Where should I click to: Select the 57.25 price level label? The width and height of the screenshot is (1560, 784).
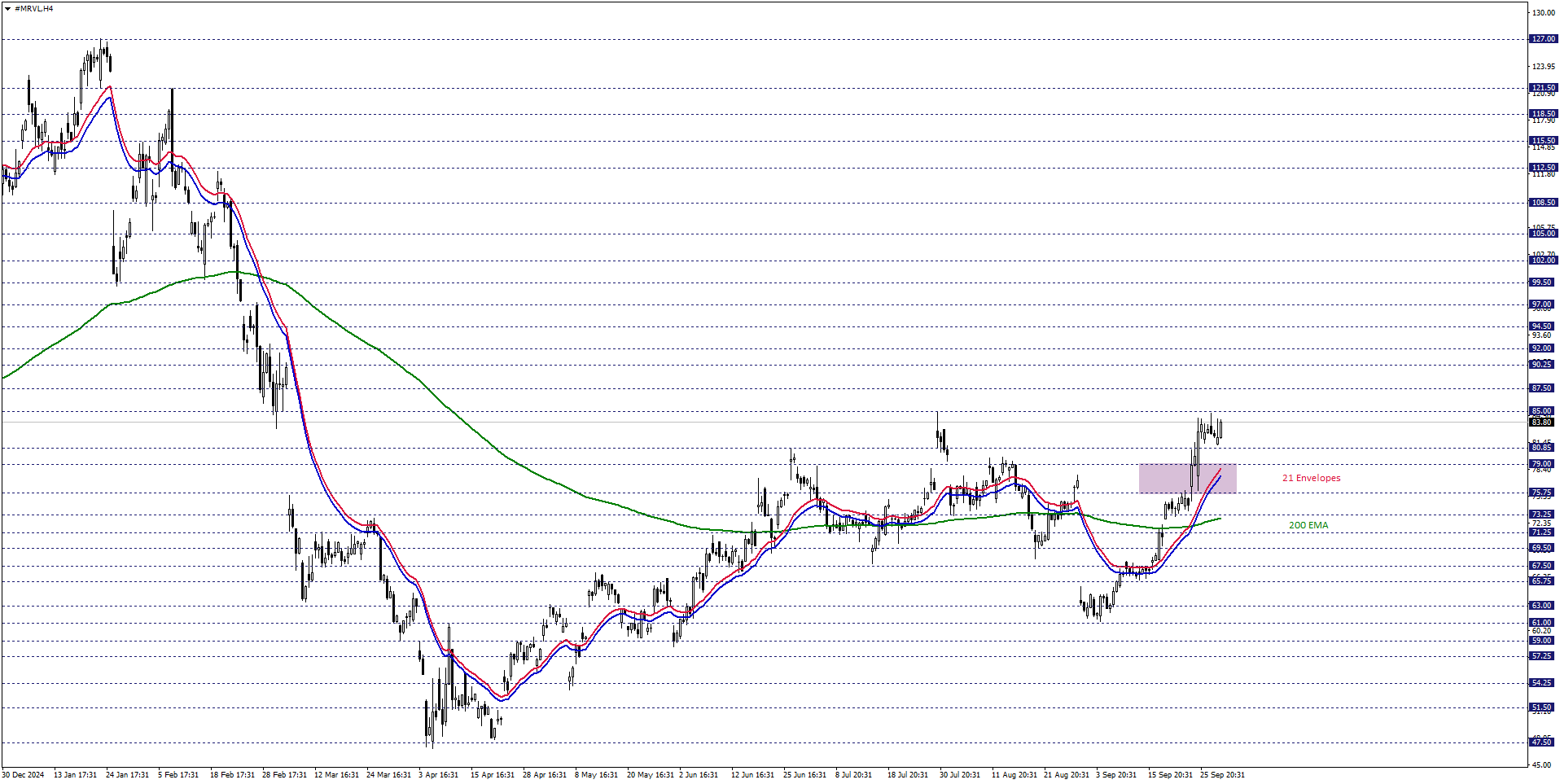(1544, 656)
